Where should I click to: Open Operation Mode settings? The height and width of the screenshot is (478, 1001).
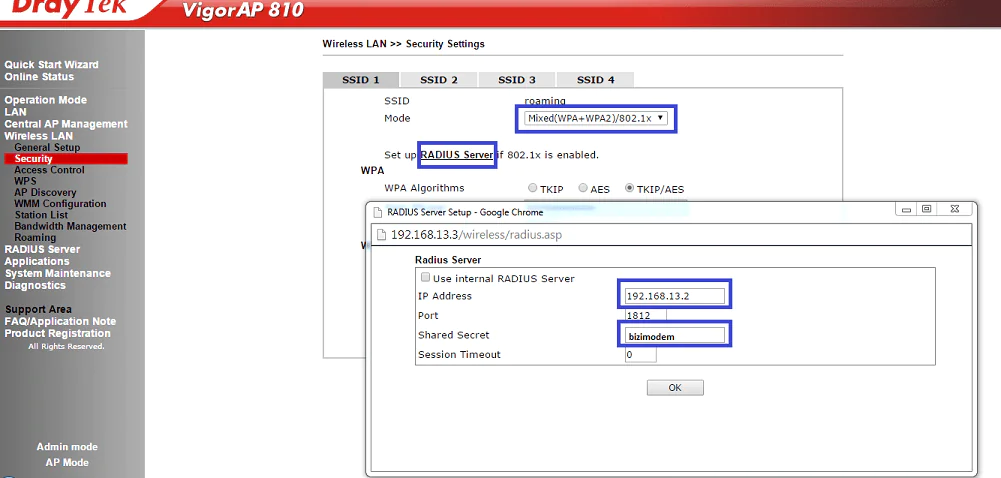click(x=45, y=100)
